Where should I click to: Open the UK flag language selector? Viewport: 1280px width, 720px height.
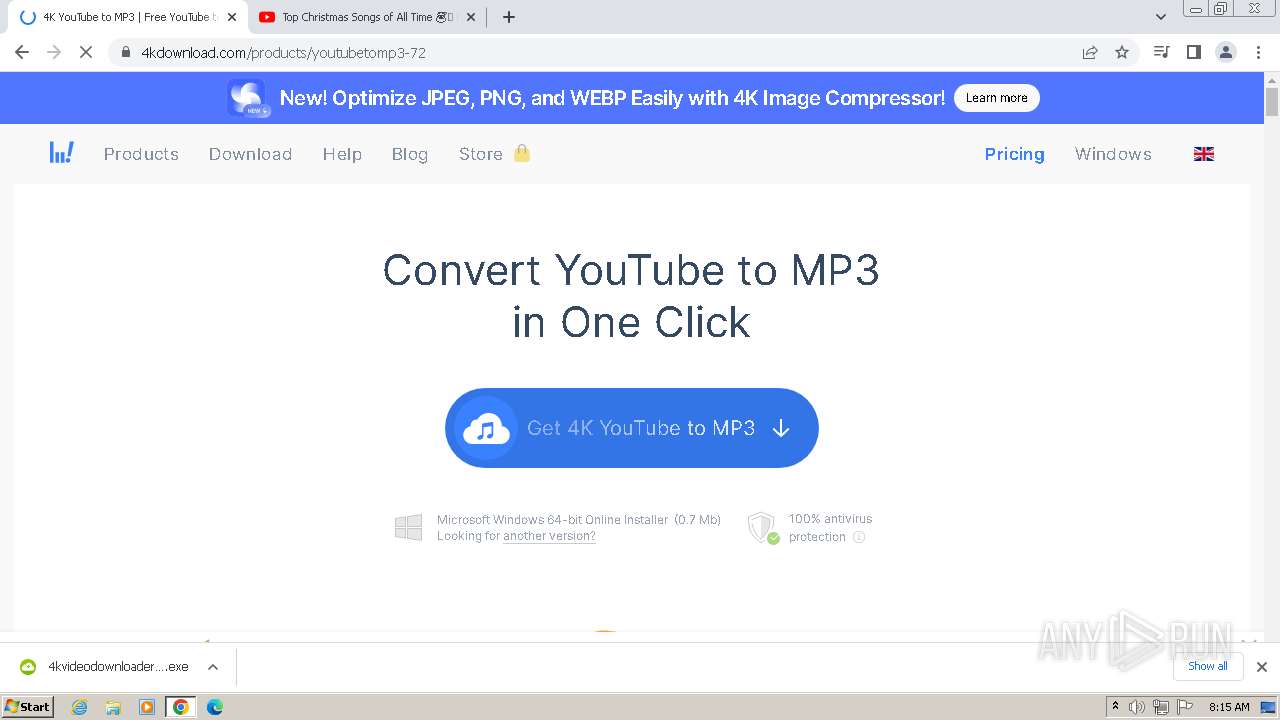pyautogui.click(x=1204, y=154)
